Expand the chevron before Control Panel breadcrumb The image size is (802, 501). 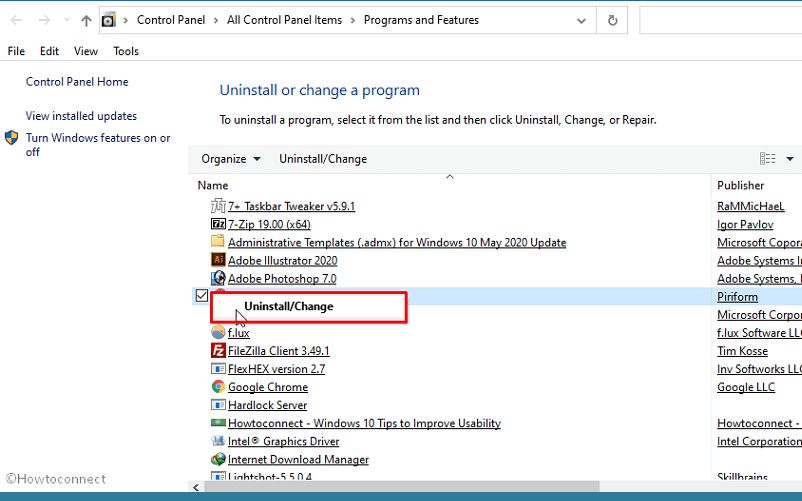click(x=126, y=20)
